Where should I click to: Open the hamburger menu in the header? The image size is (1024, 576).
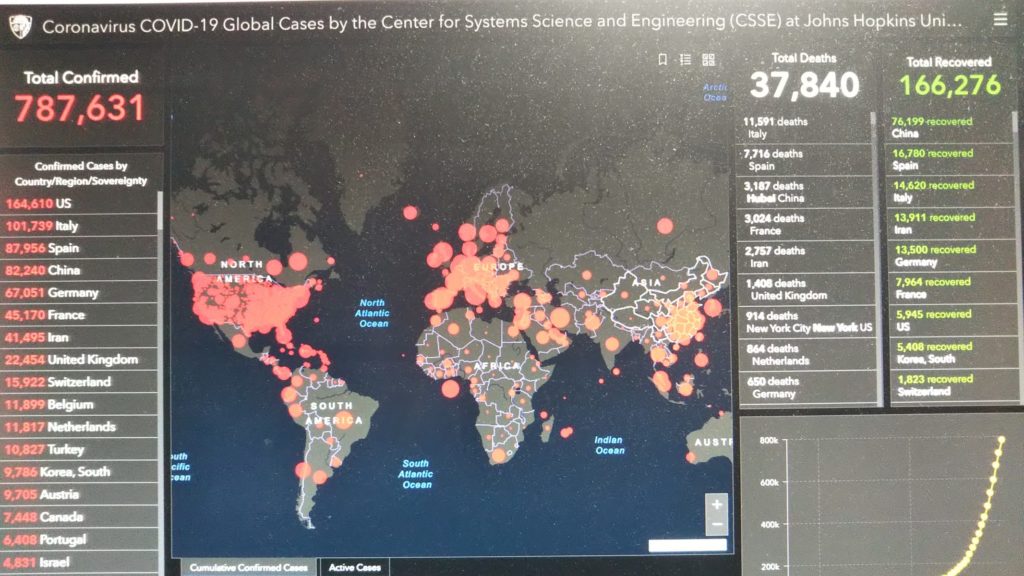(1001, 19)
